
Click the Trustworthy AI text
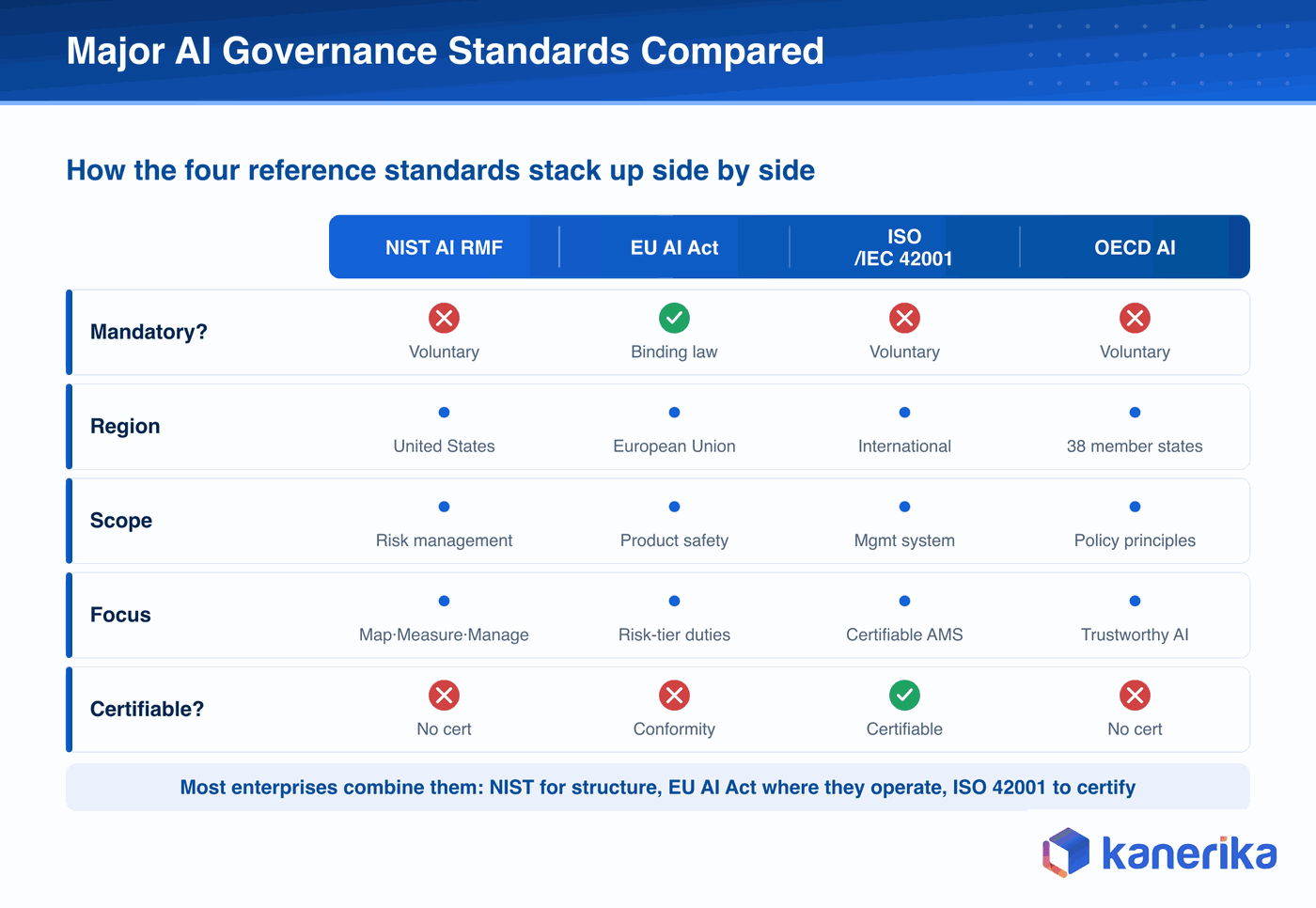pyautogui.click(x=1135, y=635)
